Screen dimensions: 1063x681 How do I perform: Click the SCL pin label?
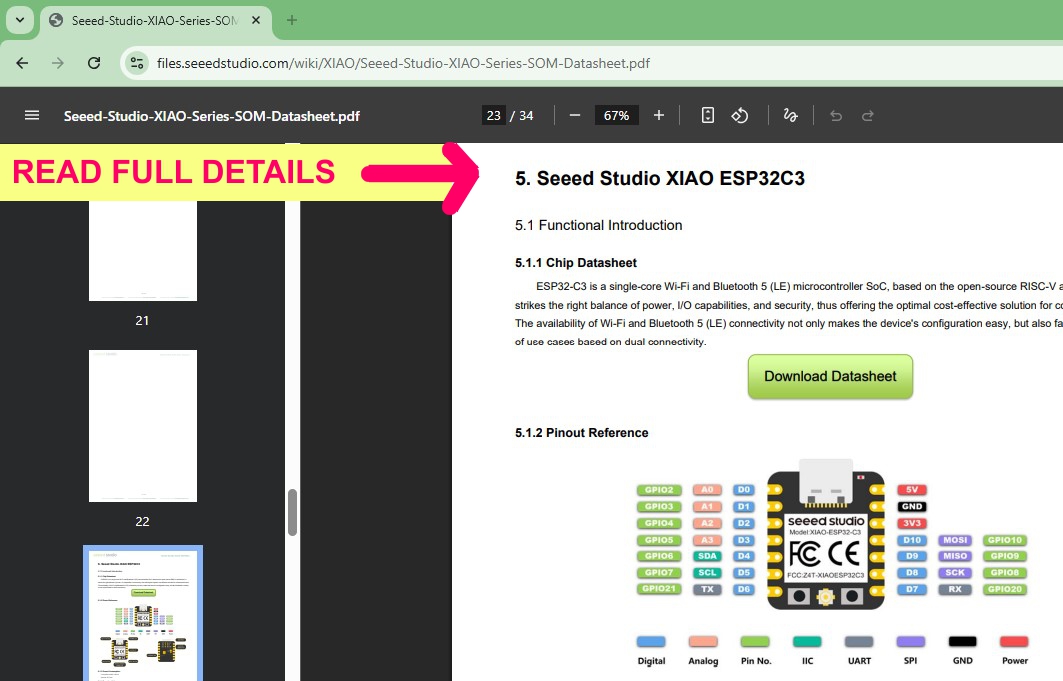707,573
